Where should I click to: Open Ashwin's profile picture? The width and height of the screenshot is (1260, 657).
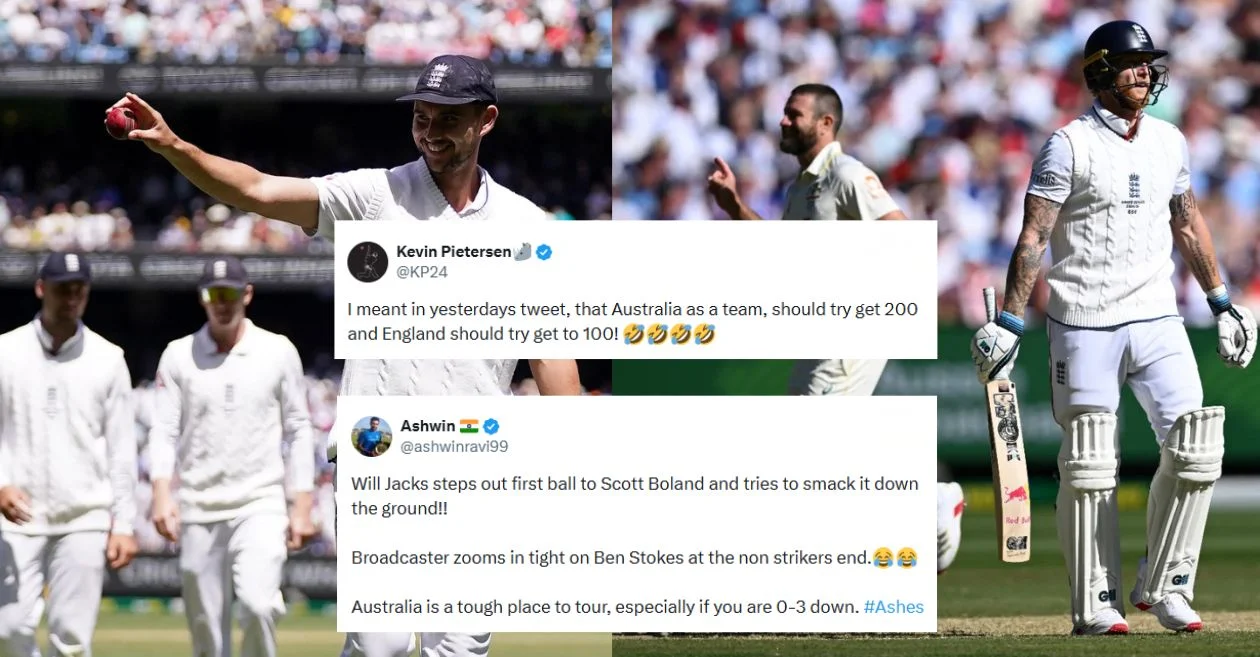tap(371, 436)
